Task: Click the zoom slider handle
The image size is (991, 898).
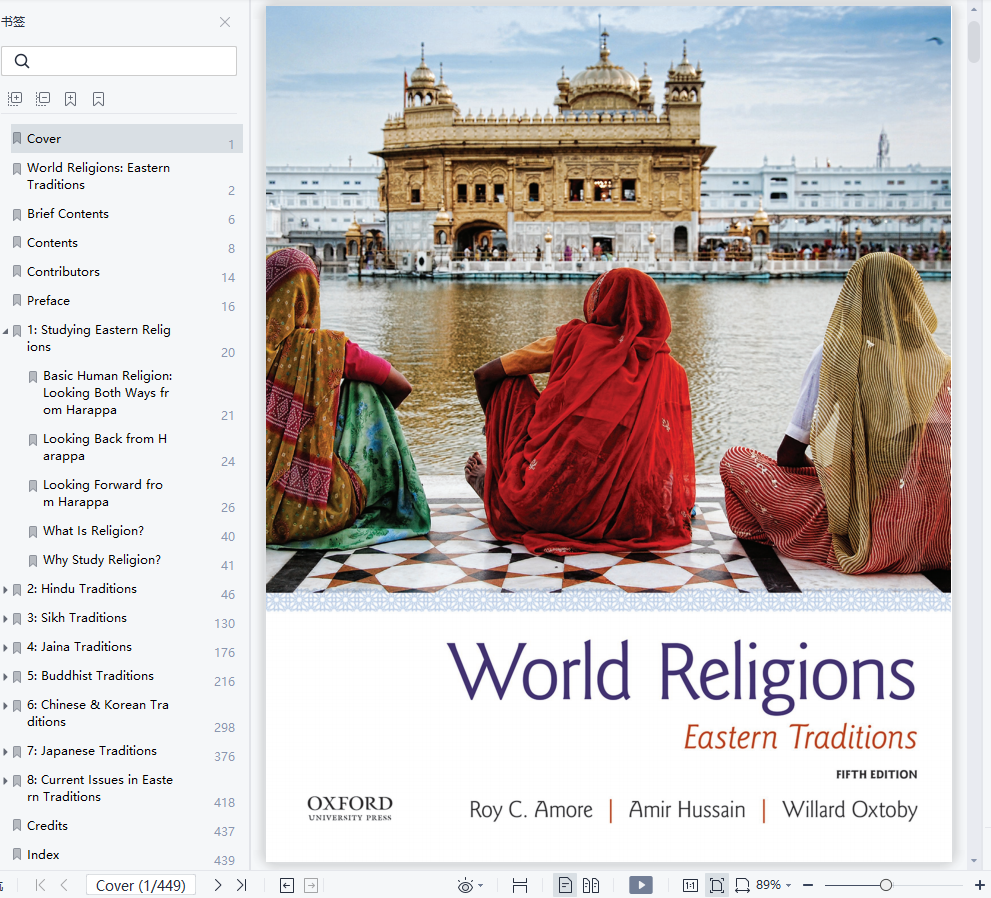Action: 885,885
